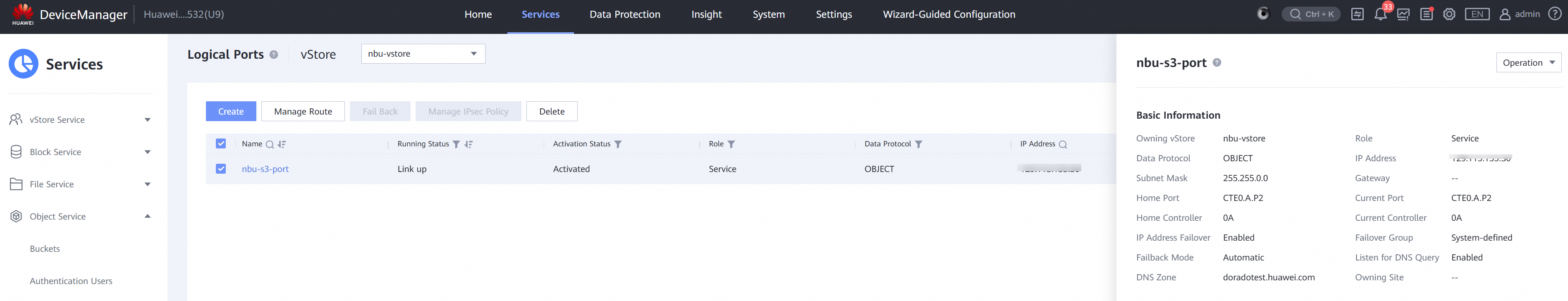Click help icon next to Logical Ports
Screen dimensions: 1568x301
tap(274, 55)
